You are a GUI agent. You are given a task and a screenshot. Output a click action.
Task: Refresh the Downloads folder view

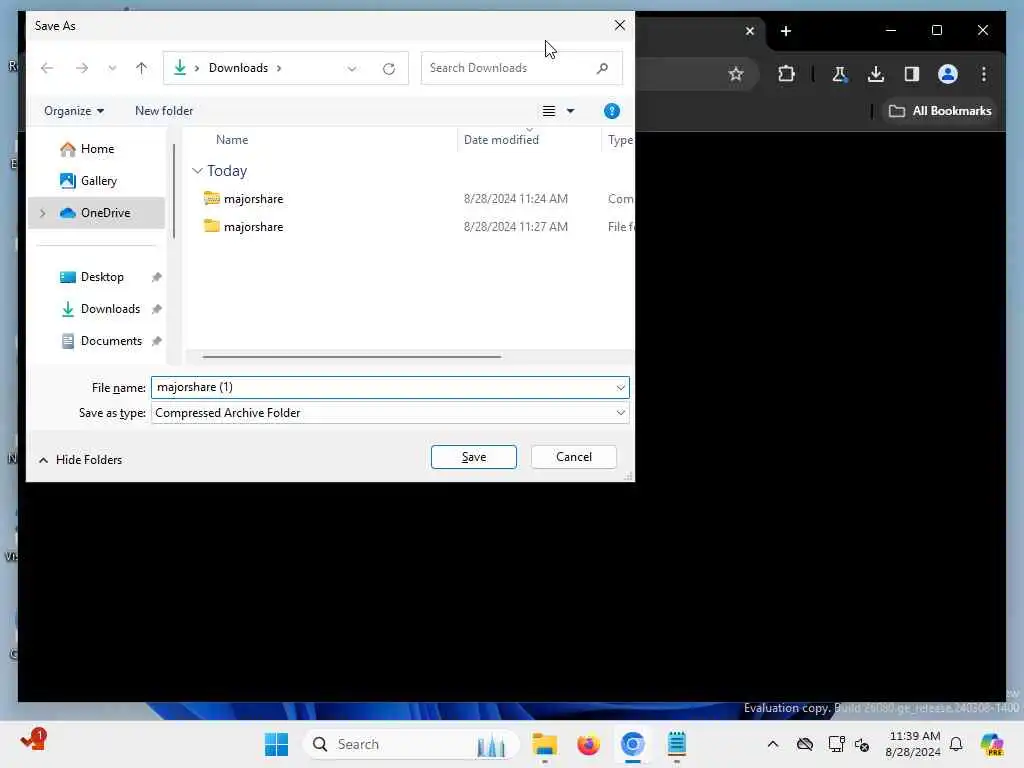click(x=389, y=69)
